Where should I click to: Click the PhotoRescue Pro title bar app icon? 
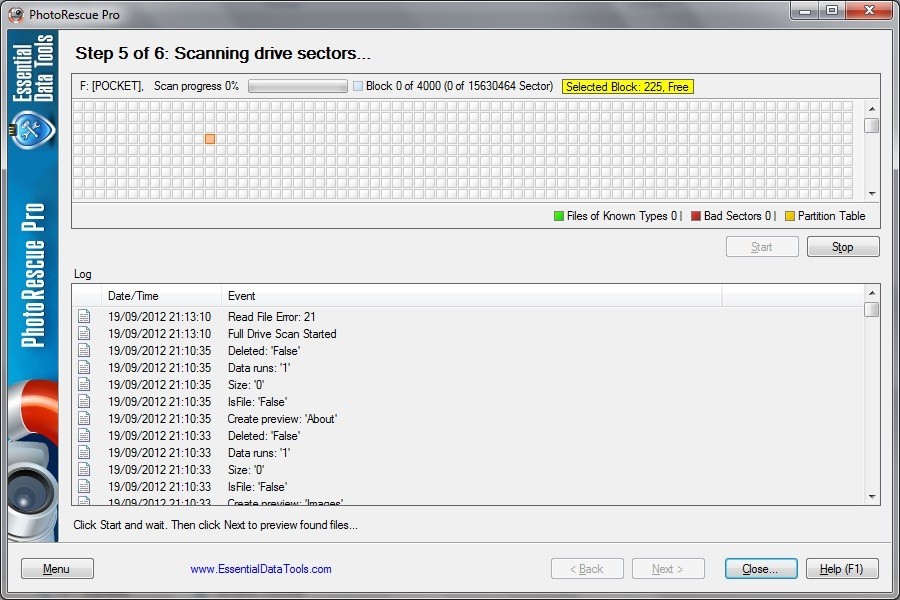(x=16, y=14)
